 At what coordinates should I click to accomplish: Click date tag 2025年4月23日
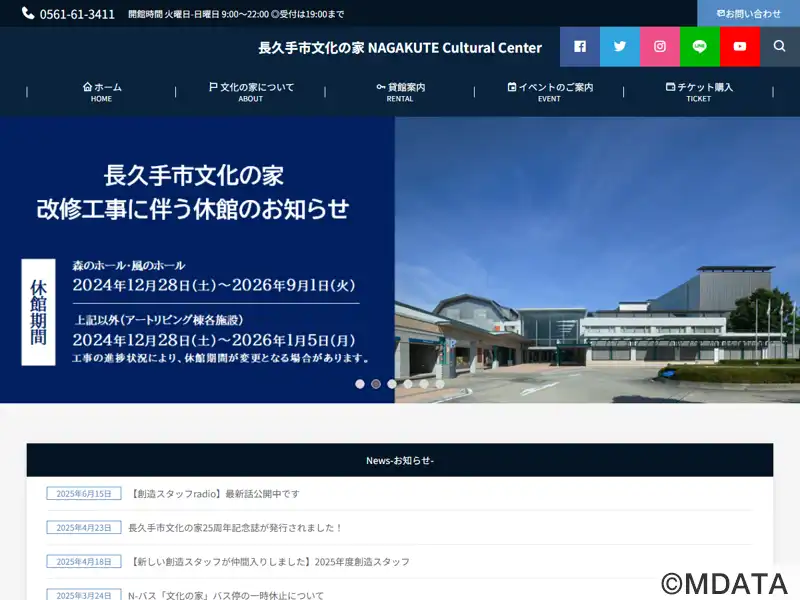click(x=84, y=528)
